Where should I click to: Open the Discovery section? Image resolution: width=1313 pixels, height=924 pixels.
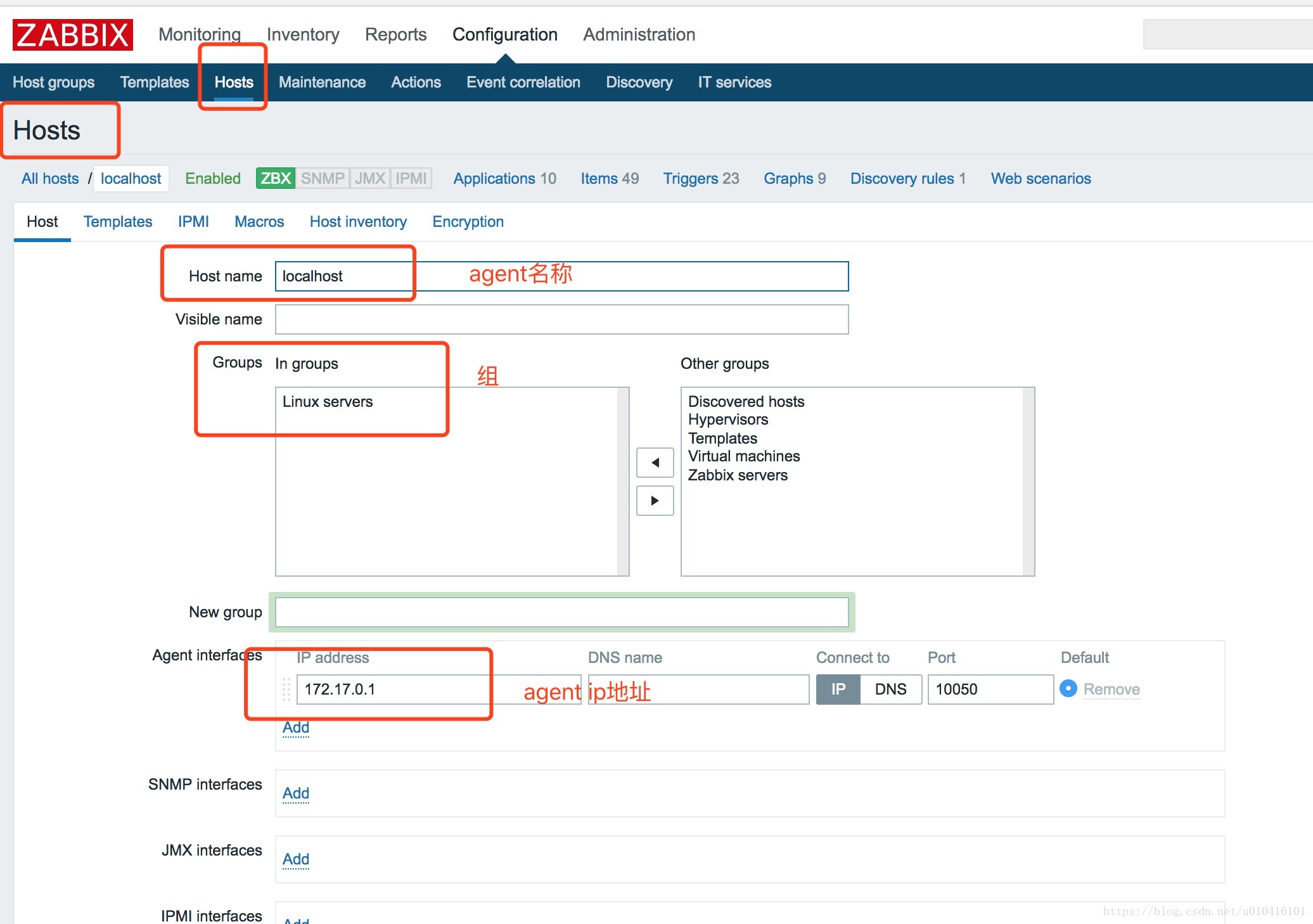(639, 82)
